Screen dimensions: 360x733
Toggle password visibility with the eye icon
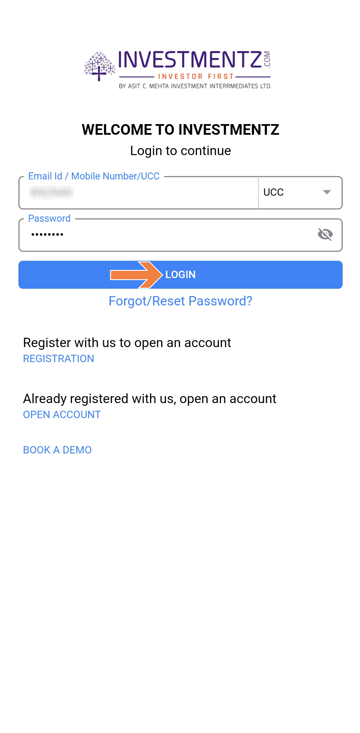(x=325, y=234)
